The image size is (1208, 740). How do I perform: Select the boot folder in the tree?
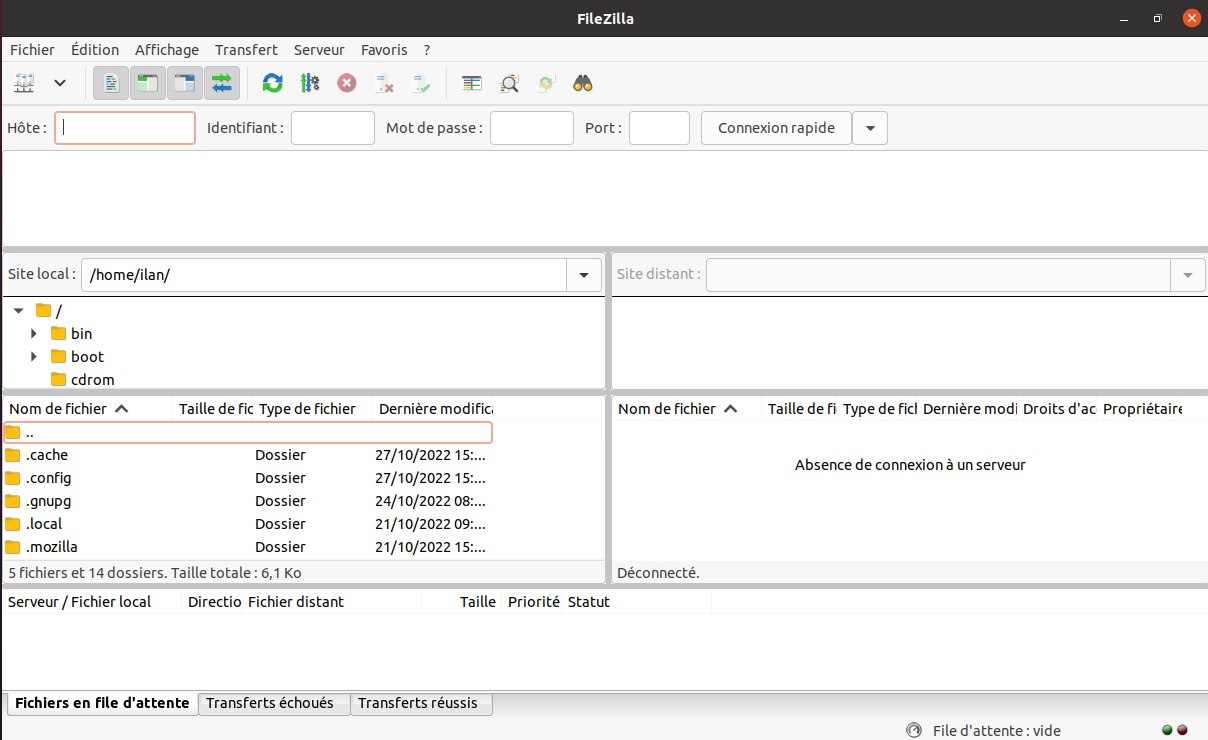[78, 357]
